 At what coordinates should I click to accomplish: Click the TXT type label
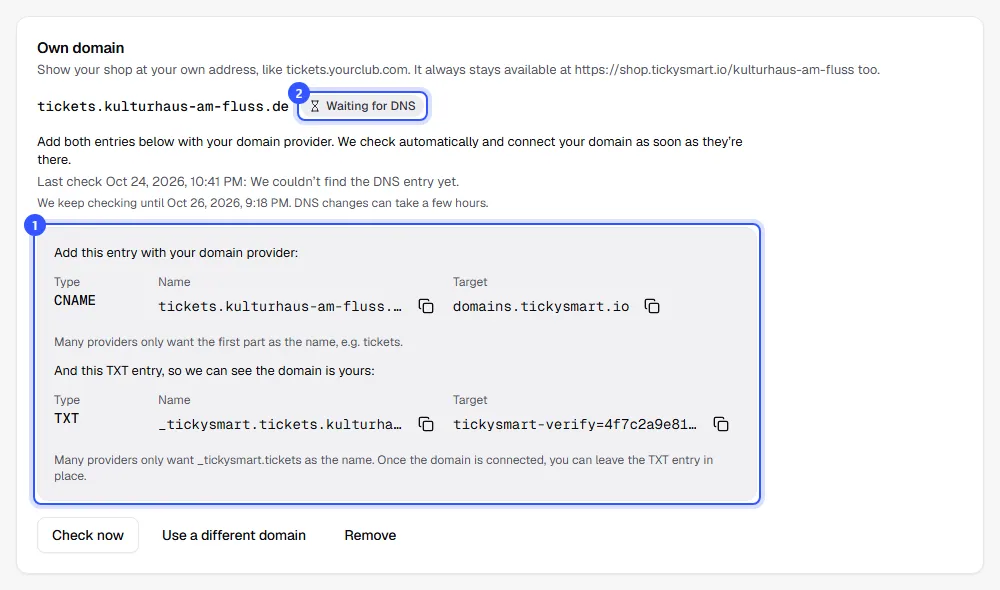[66, 418]
